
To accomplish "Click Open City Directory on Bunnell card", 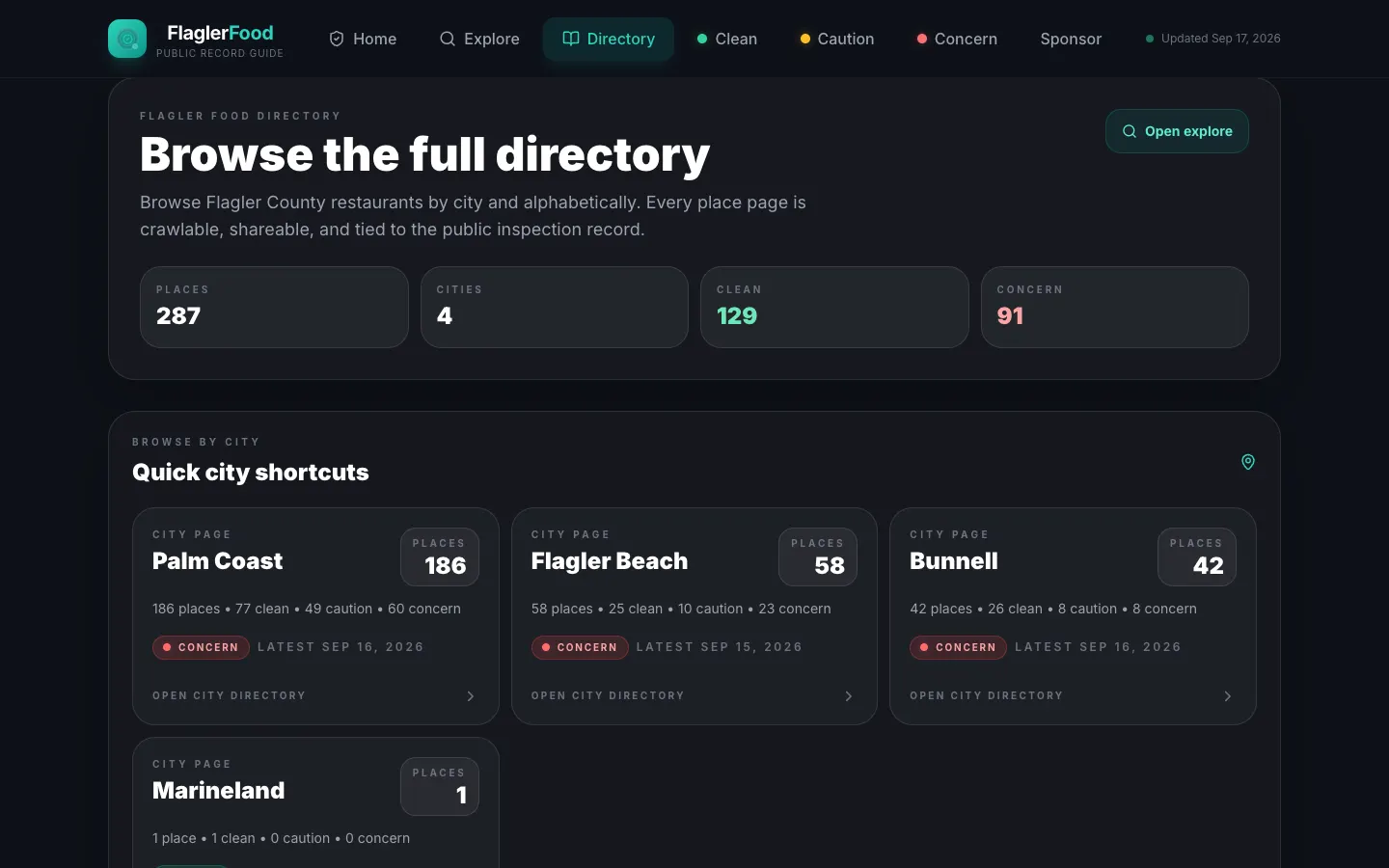I will click(x=986, y=695).
